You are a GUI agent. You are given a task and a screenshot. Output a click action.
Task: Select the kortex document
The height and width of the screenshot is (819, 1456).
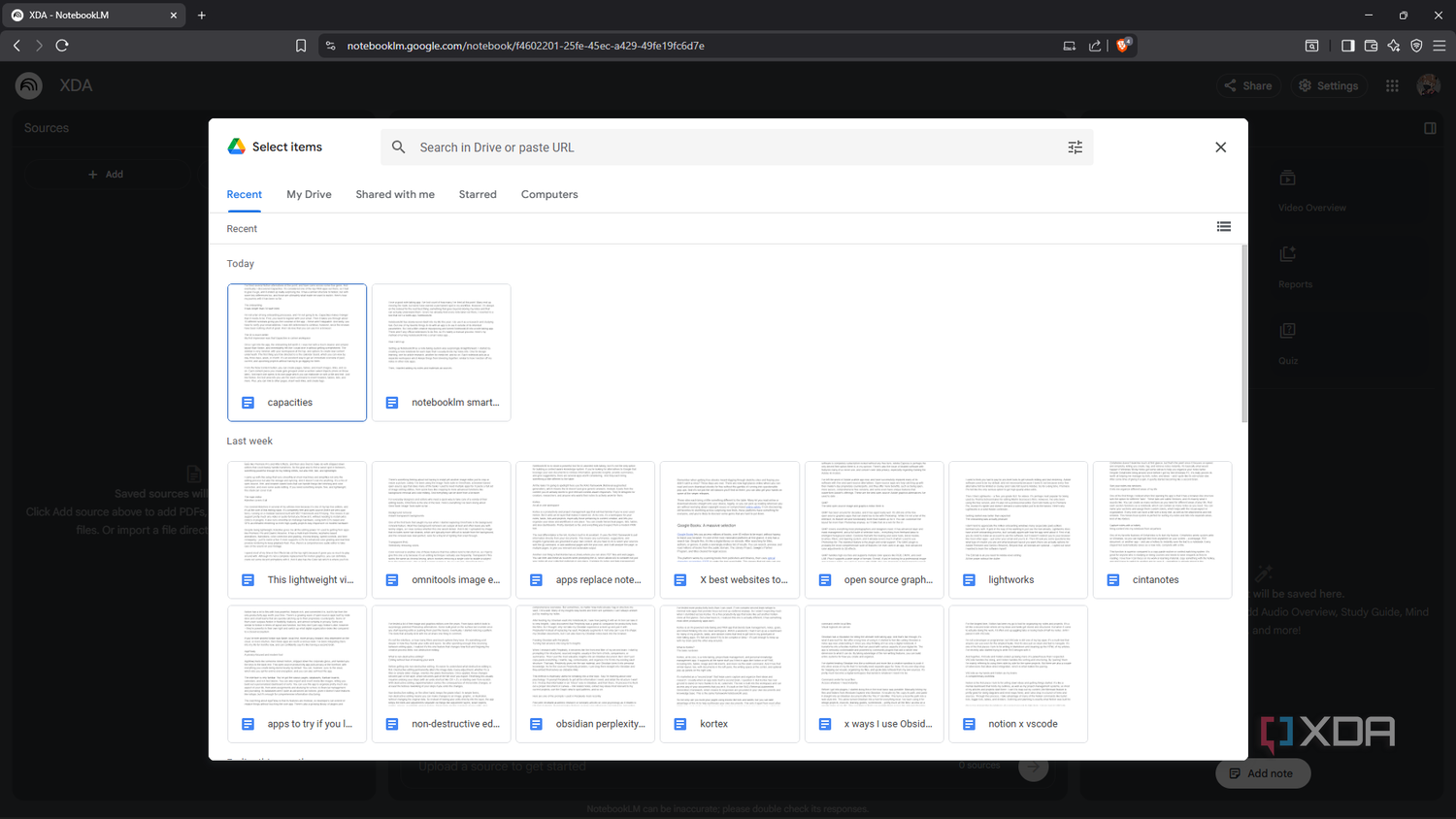pyautogui.click(x=730, y=674)
